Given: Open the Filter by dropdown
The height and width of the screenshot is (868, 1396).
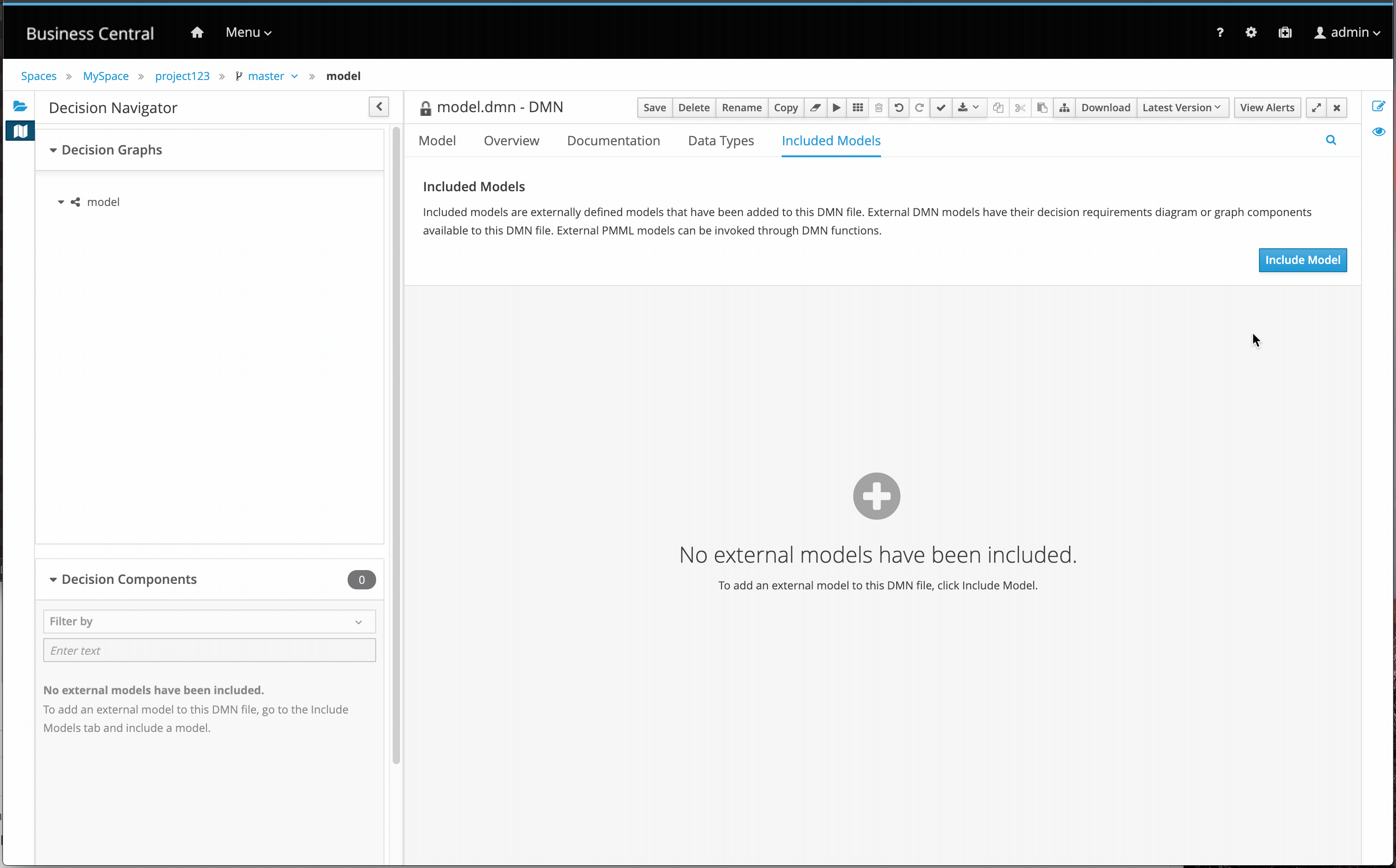Looking at the screenshot, I should pyautogui.click(x=208, y=621).
